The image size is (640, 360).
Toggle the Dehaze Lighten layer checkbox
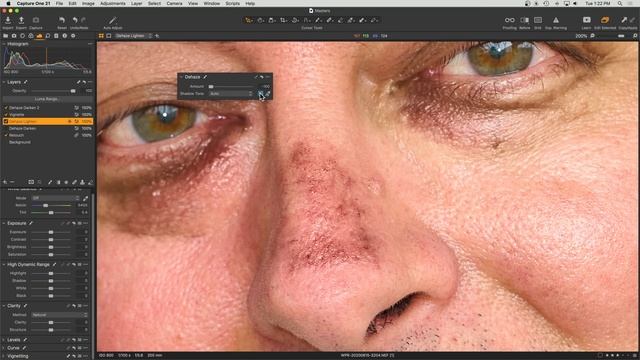pos(6,122)
